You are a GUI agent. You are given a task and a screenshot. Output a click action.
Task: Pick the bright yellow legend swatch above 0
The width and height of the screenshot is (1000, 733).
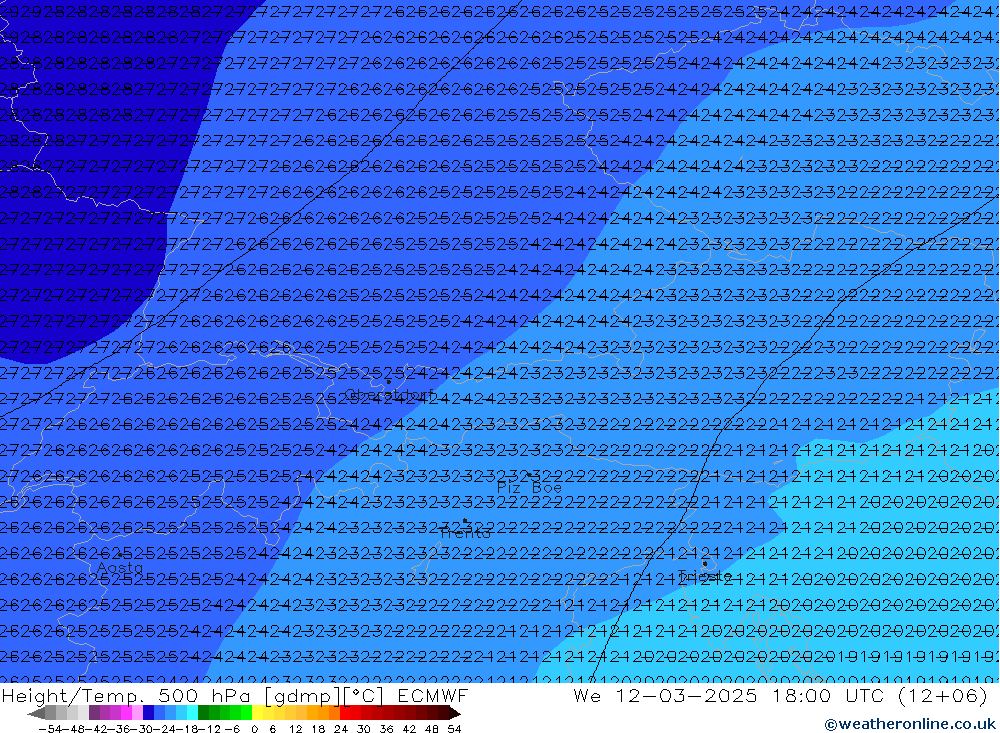[257, 713]
